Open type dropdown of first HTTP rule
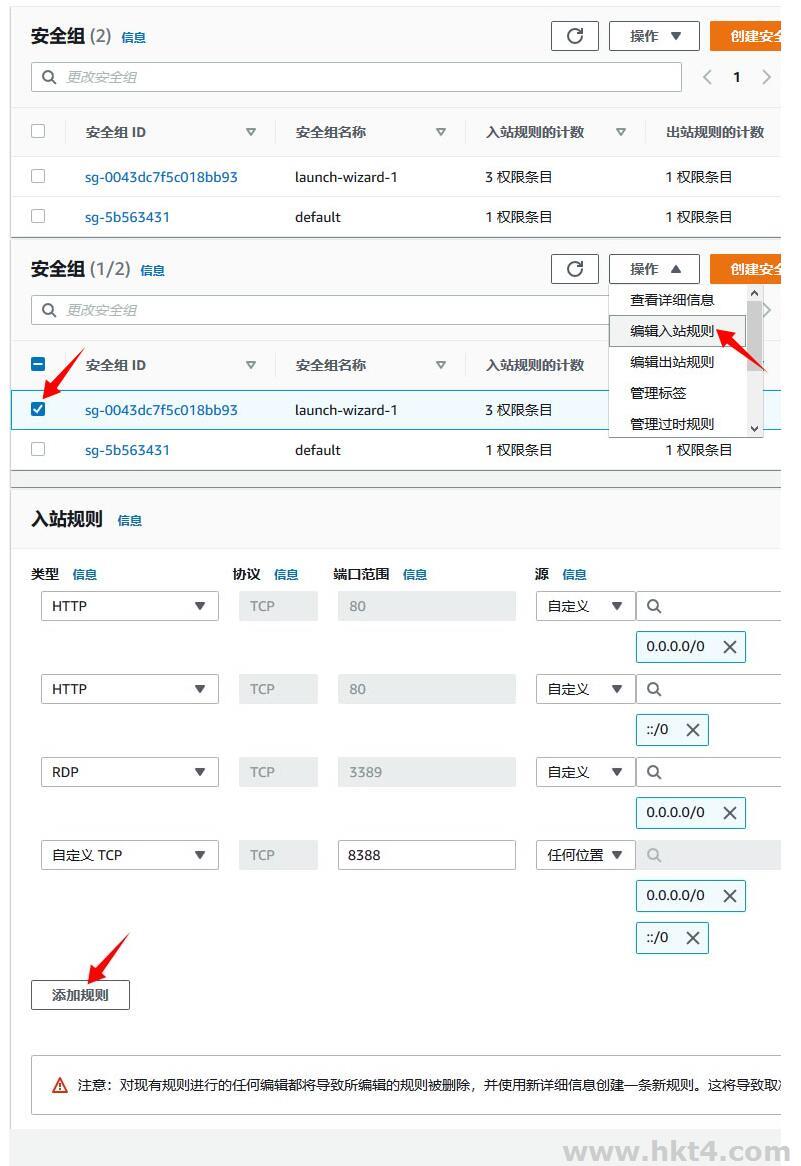This screenshot has width=801, height=1166. 129,606
